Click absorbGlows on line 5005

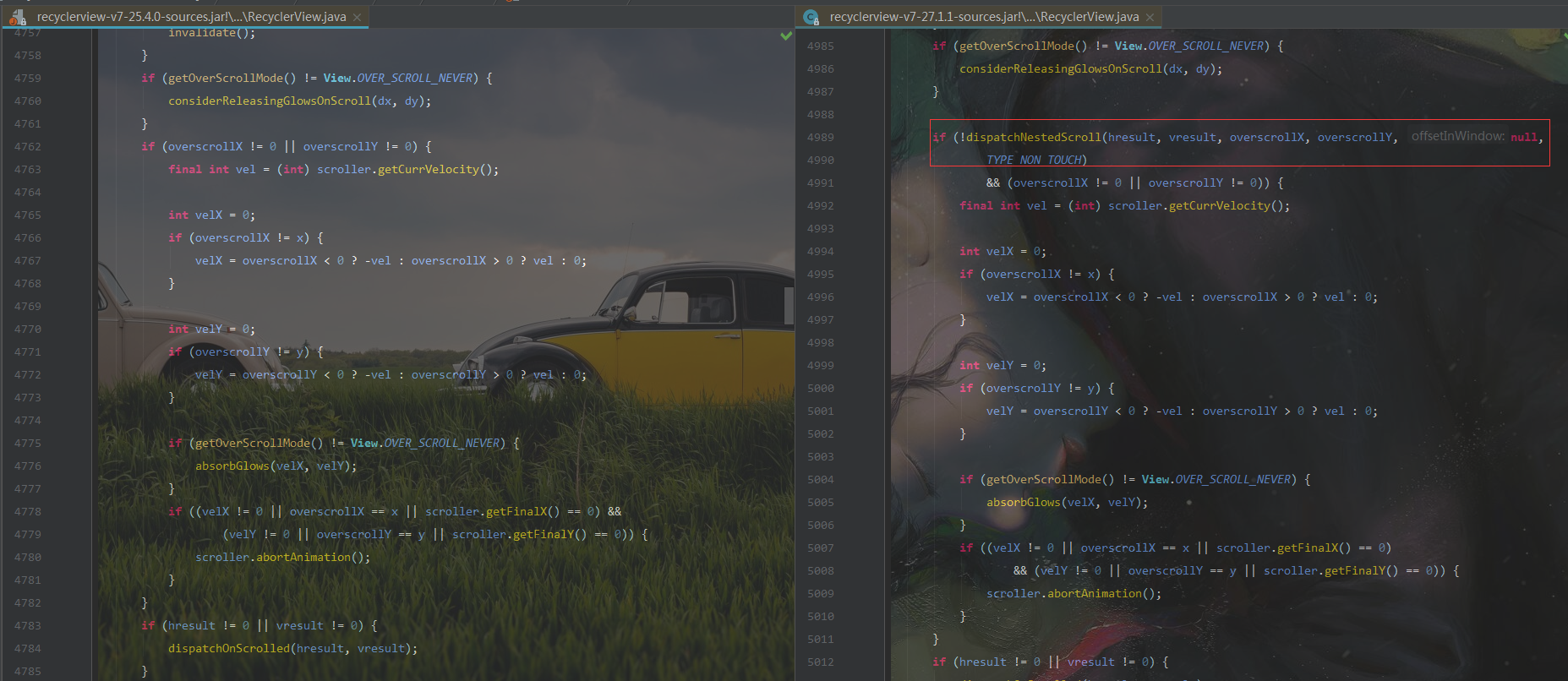point(1024,502)
